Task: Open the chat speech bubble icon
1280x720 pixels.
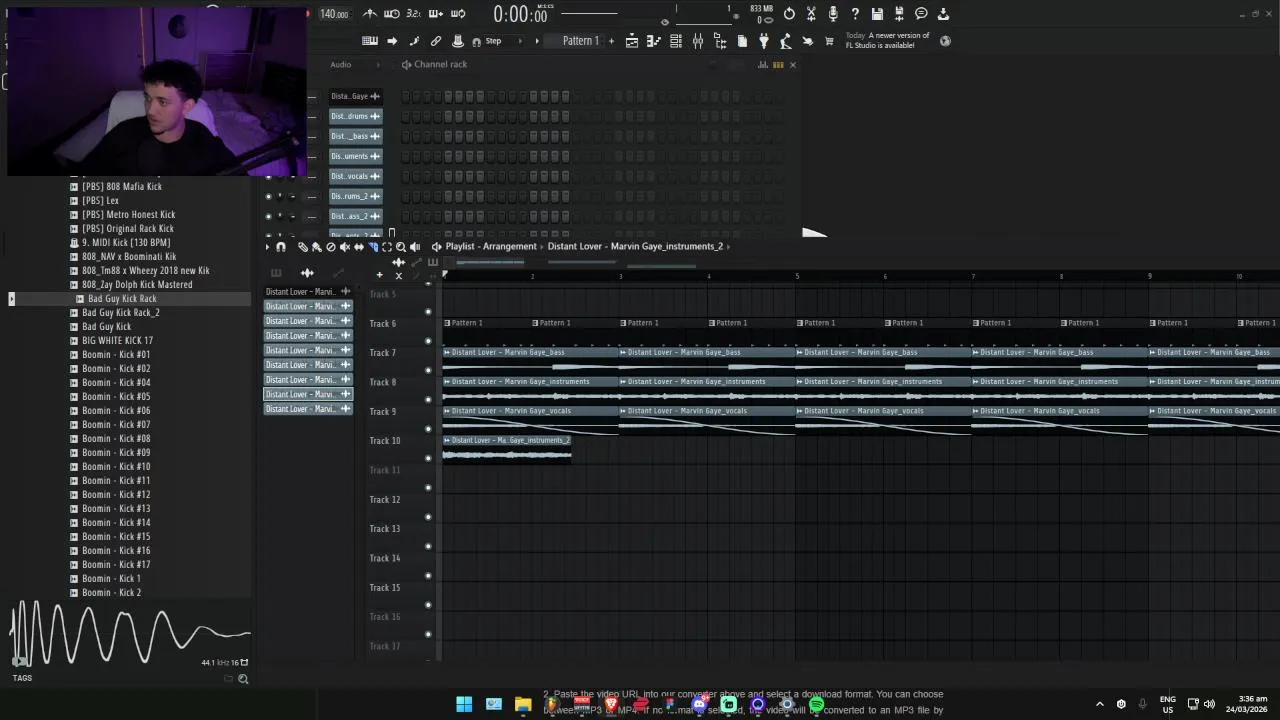Action: [x=921, y=14]
